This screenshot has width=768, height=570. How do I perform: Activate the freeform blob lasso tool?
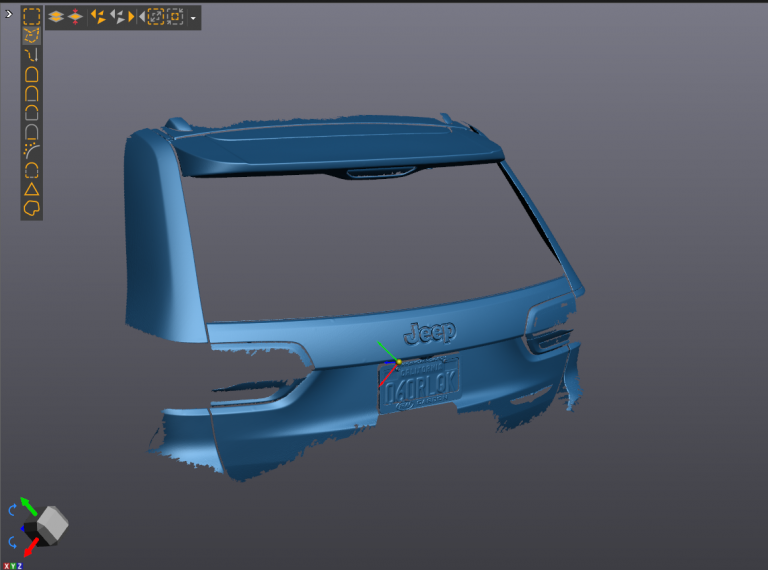[x=32, y=208]
